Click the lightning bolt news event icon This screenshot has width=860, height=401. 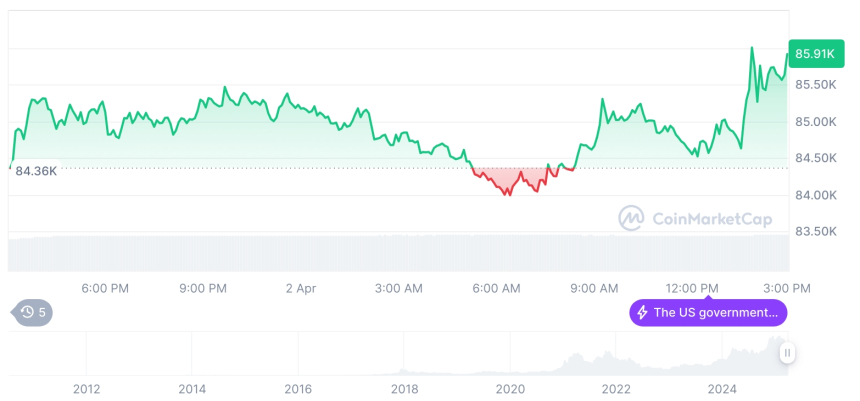(x=642, y=313)
